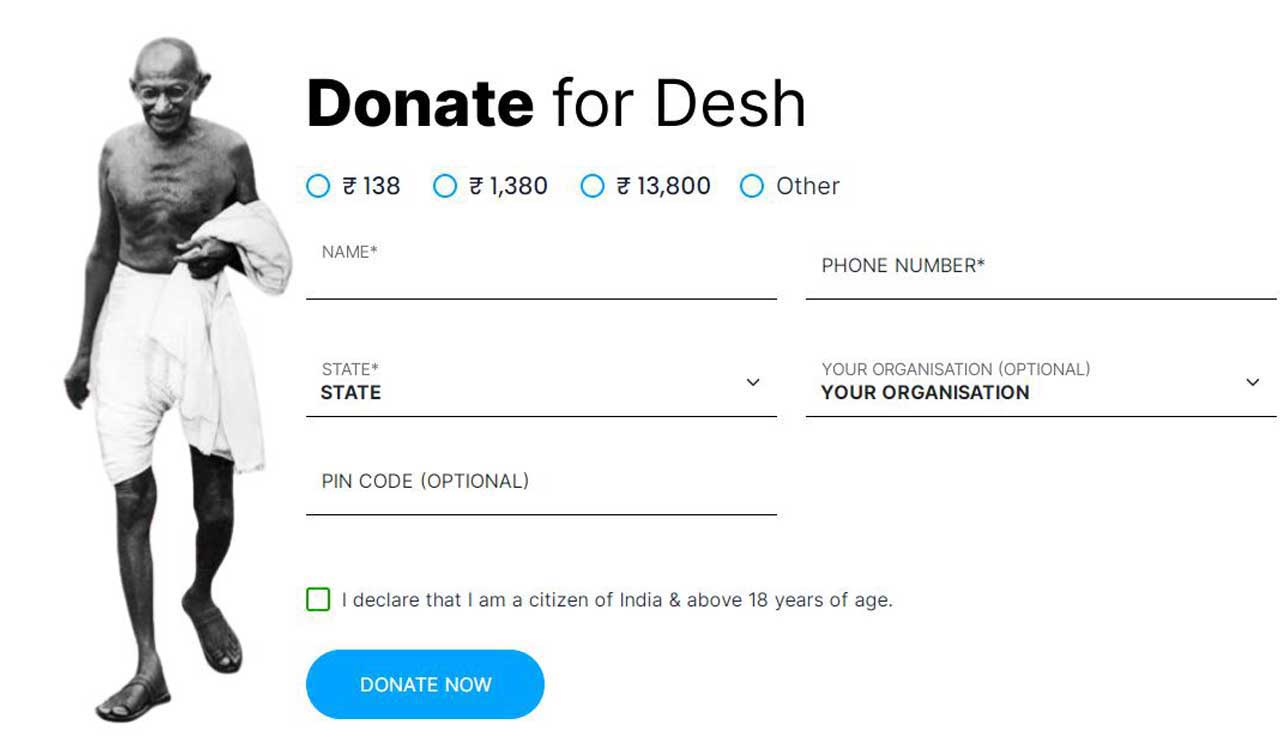Choose the Other donation amount option

[x=752, y=186]
